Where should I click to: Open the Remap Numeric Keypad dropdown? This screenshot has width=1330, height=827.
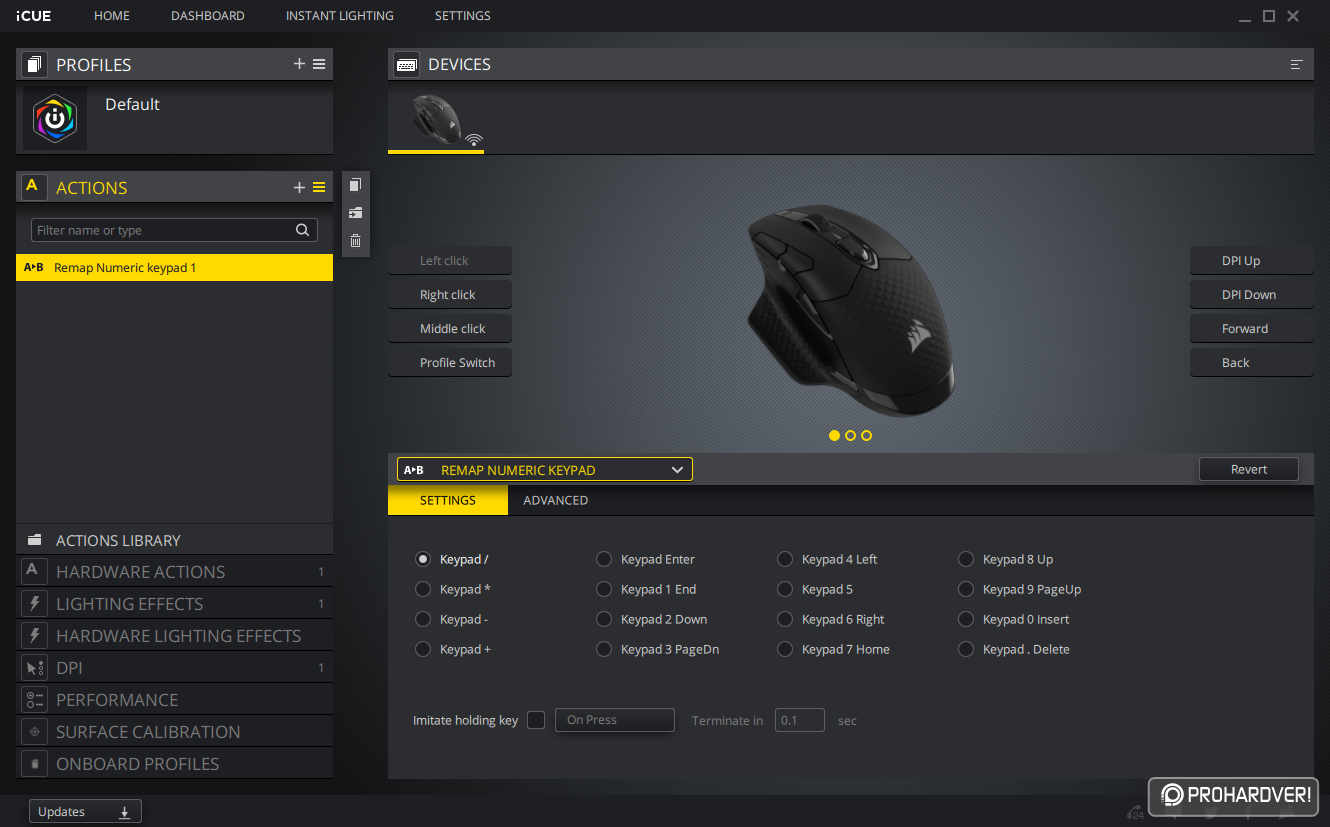coord(545,470)
